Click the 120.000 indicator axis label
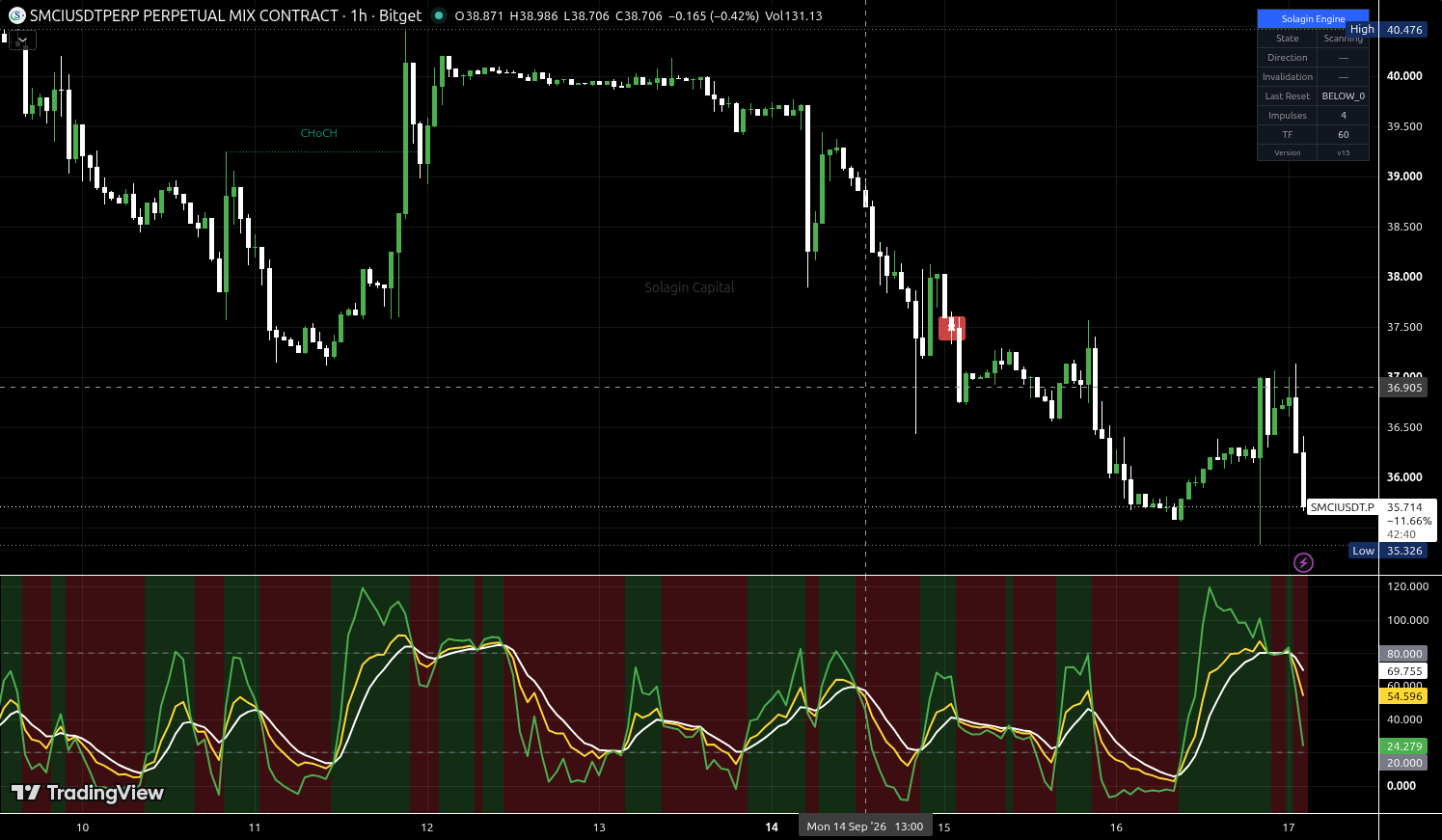Image resolution: width=1442 pixels, height=840 pixels. tap(1407, 586)
